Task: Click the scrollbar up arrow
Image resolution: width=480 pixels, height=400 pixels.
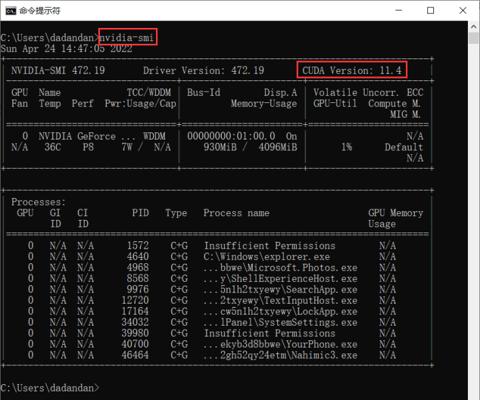Action: click(x=474, y=27)
